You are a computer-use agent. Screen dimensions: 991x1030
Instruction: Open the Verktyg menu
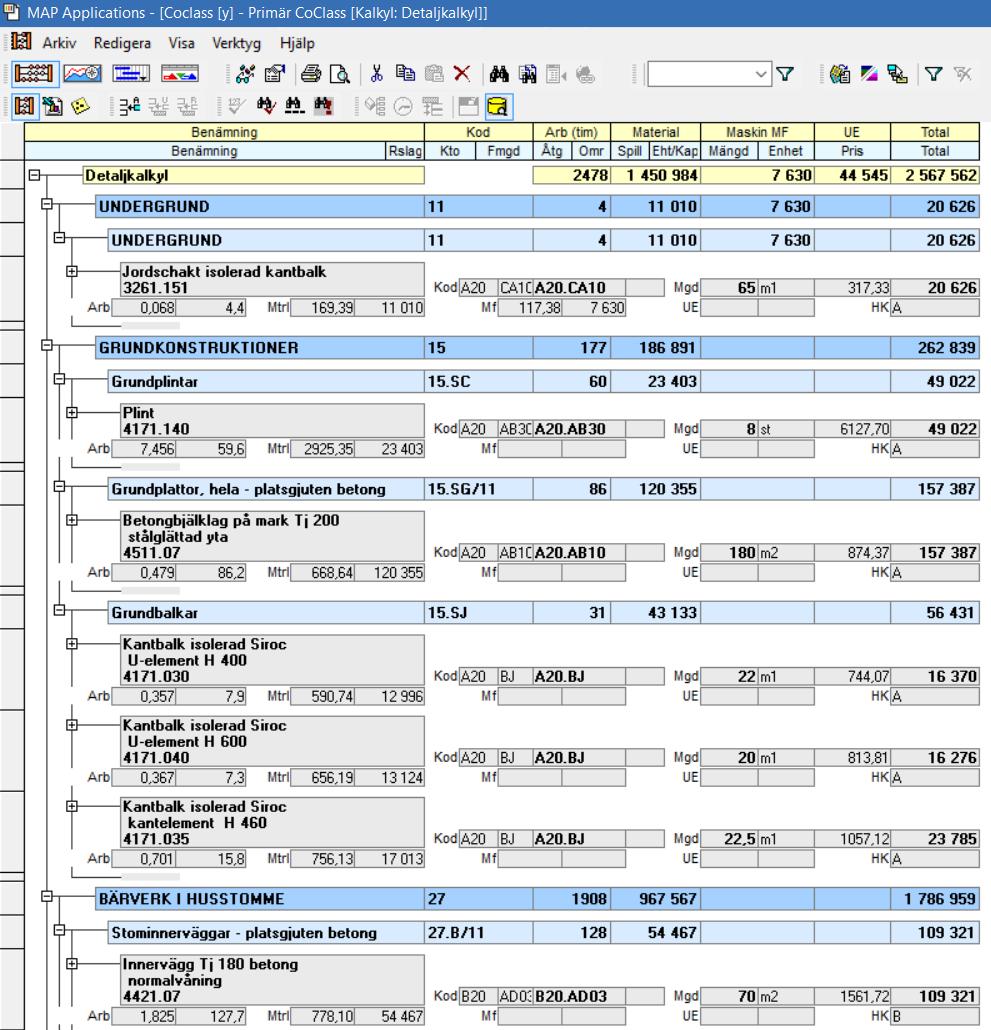(x=236, y=43)
